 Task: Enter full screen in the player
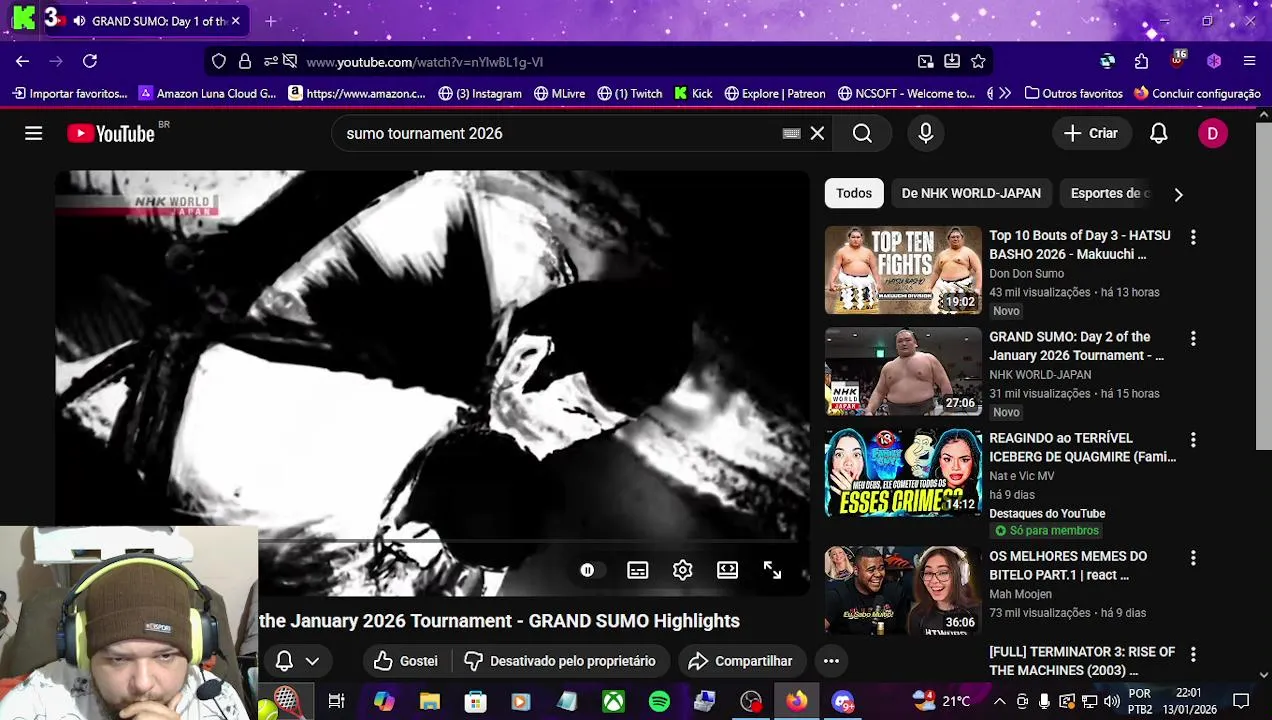[x=772, y=570]
